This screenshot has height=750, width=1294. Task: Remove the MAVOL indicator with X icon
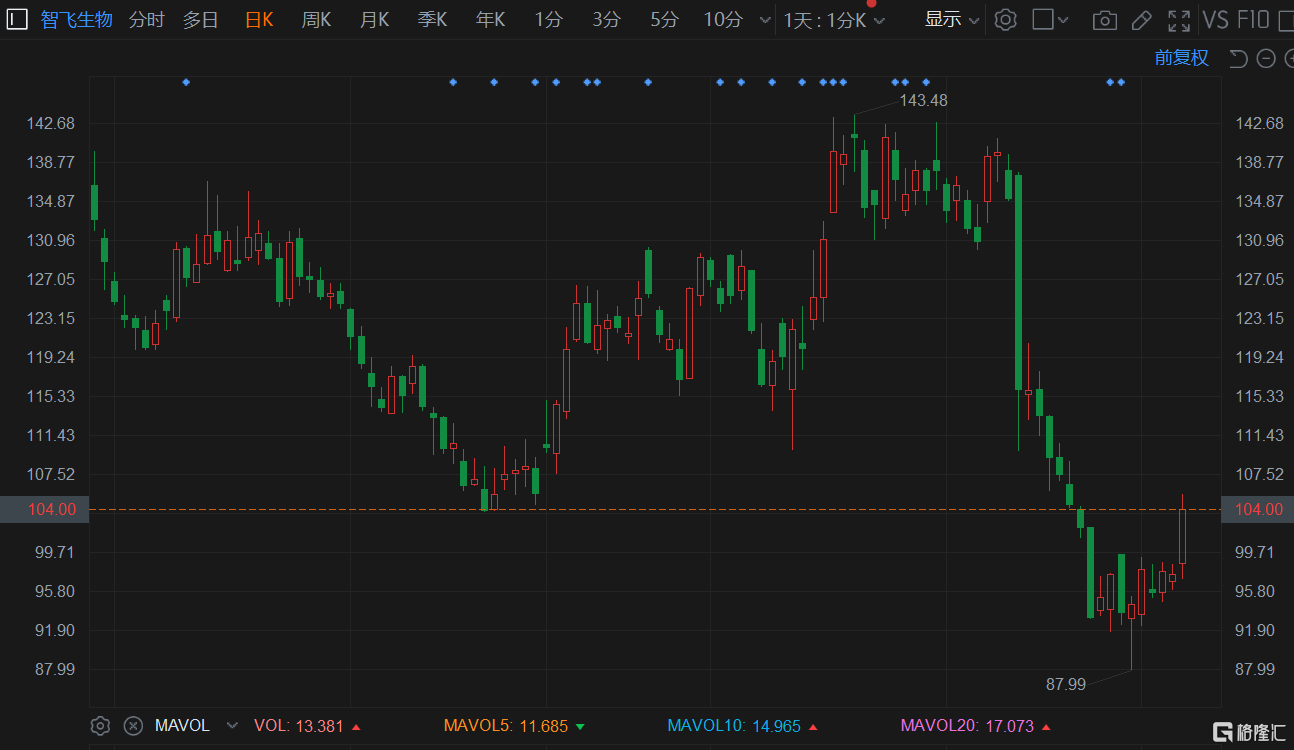[132, 726]
